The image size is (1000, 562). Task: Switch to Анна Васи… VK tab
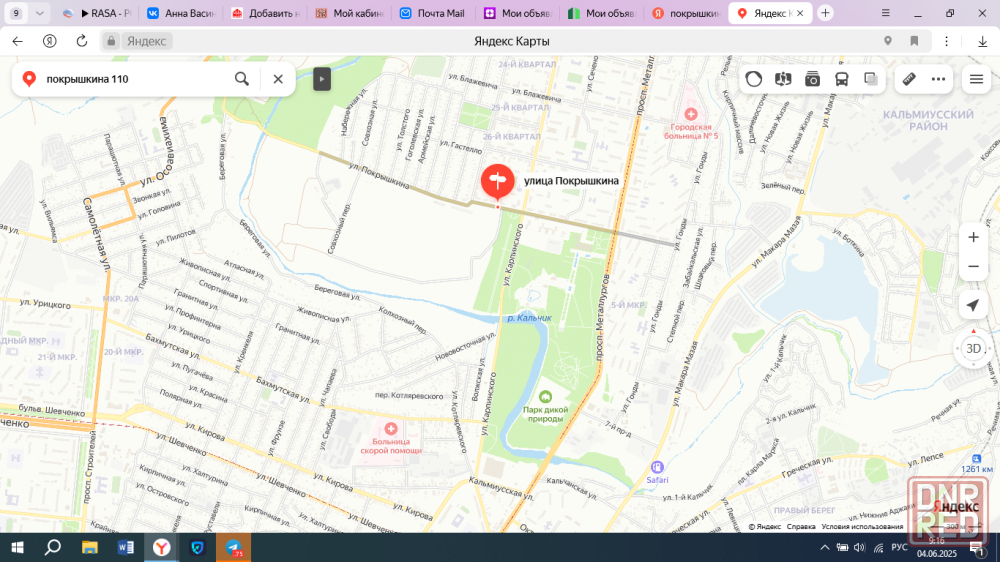(x=182, y=13)
